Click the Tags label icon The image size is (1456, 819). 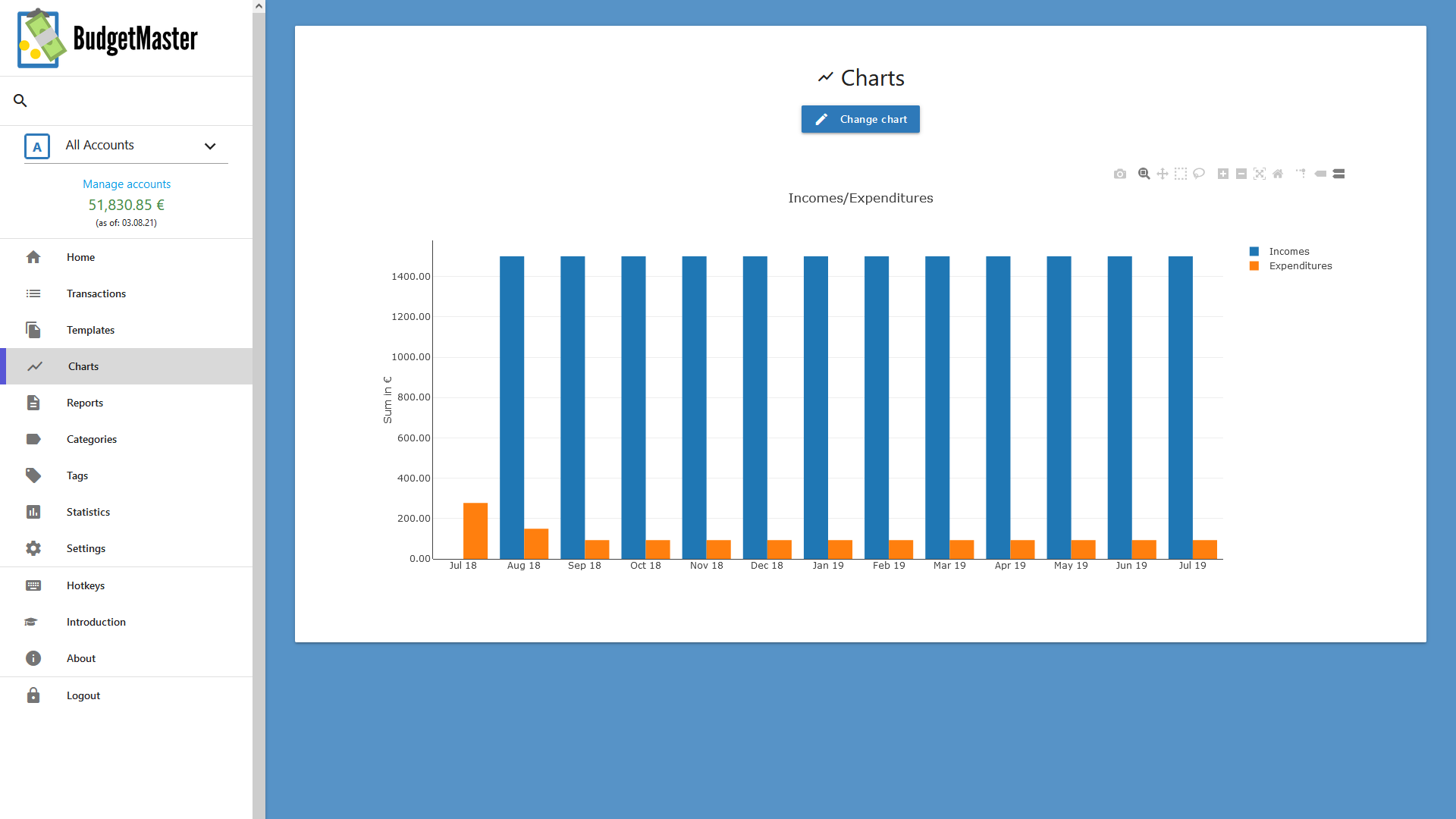(33, 475)
